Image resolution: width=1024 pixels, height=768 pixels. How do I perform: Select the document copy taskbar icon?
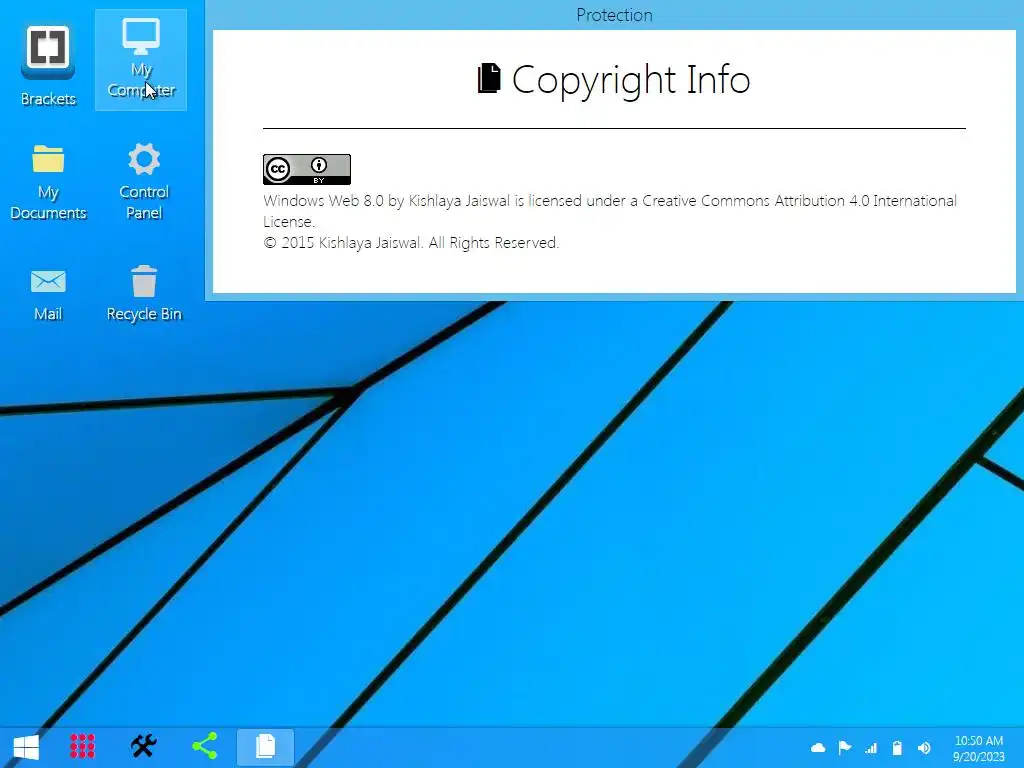coord(265,746)
